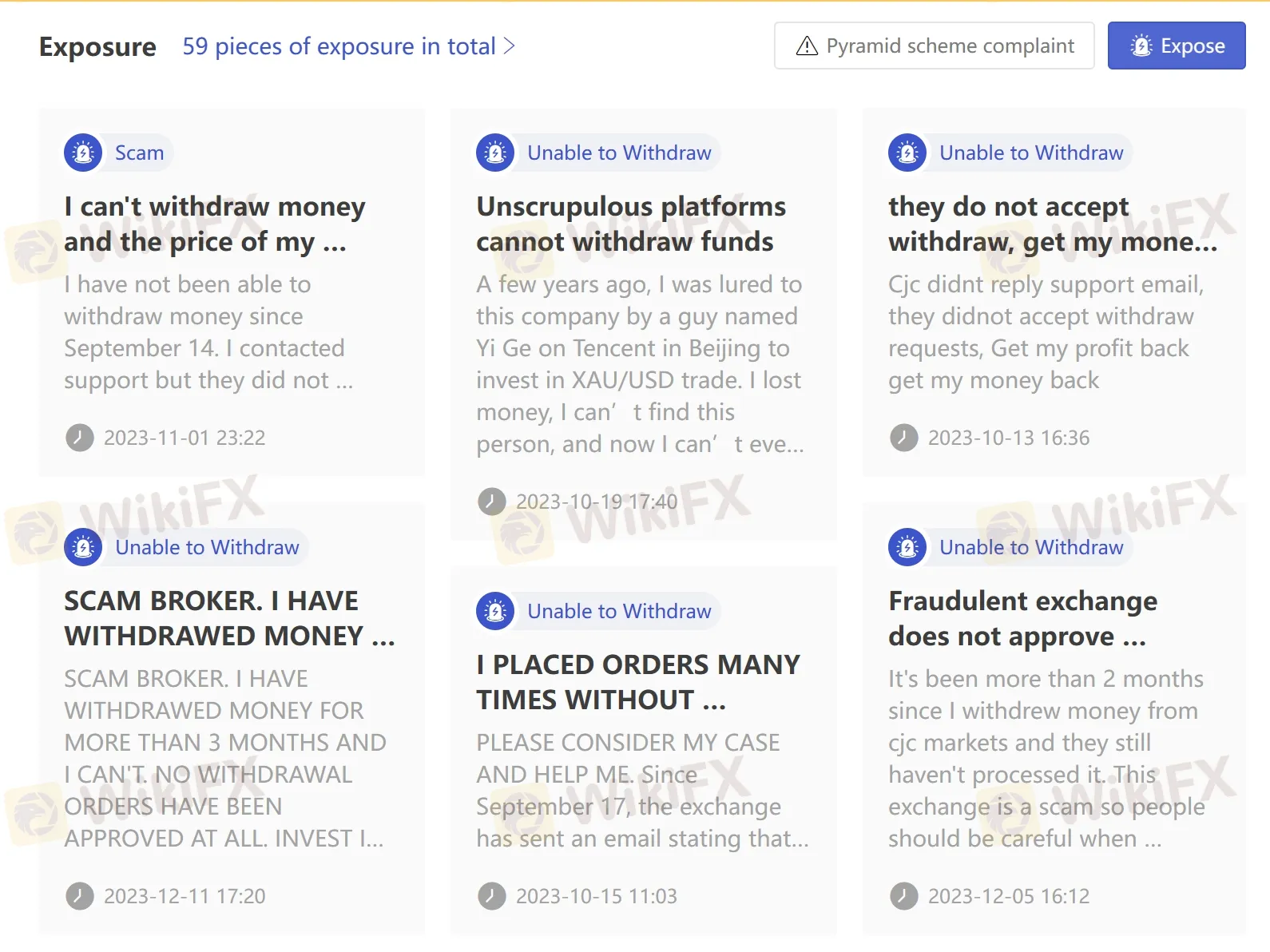Open '59 pieces of exposure in total' link
This screenshot has width=1270, height=952.
349,46
